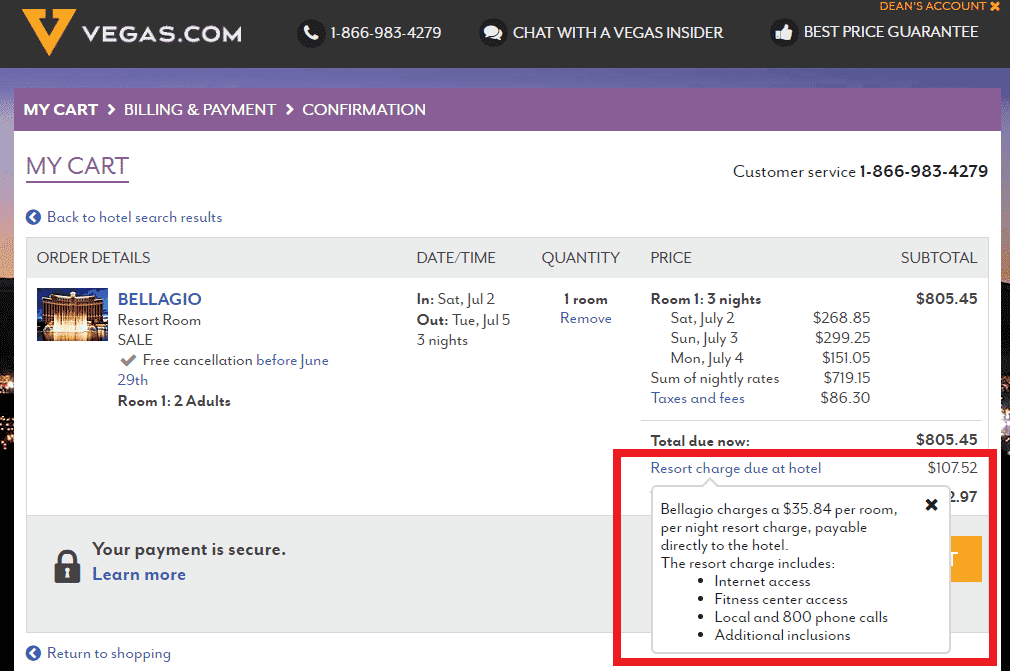The height and width of the screenshot is (671, 1010).
Task: Go to the Billing & Payment step
Action: (199, 110)
